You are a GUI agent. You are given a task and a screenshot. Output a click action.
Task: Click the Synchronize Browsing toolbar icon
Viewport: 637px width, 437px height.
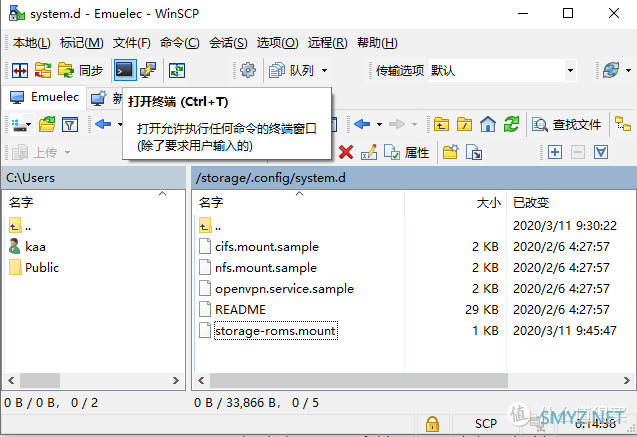pos(43,71)
